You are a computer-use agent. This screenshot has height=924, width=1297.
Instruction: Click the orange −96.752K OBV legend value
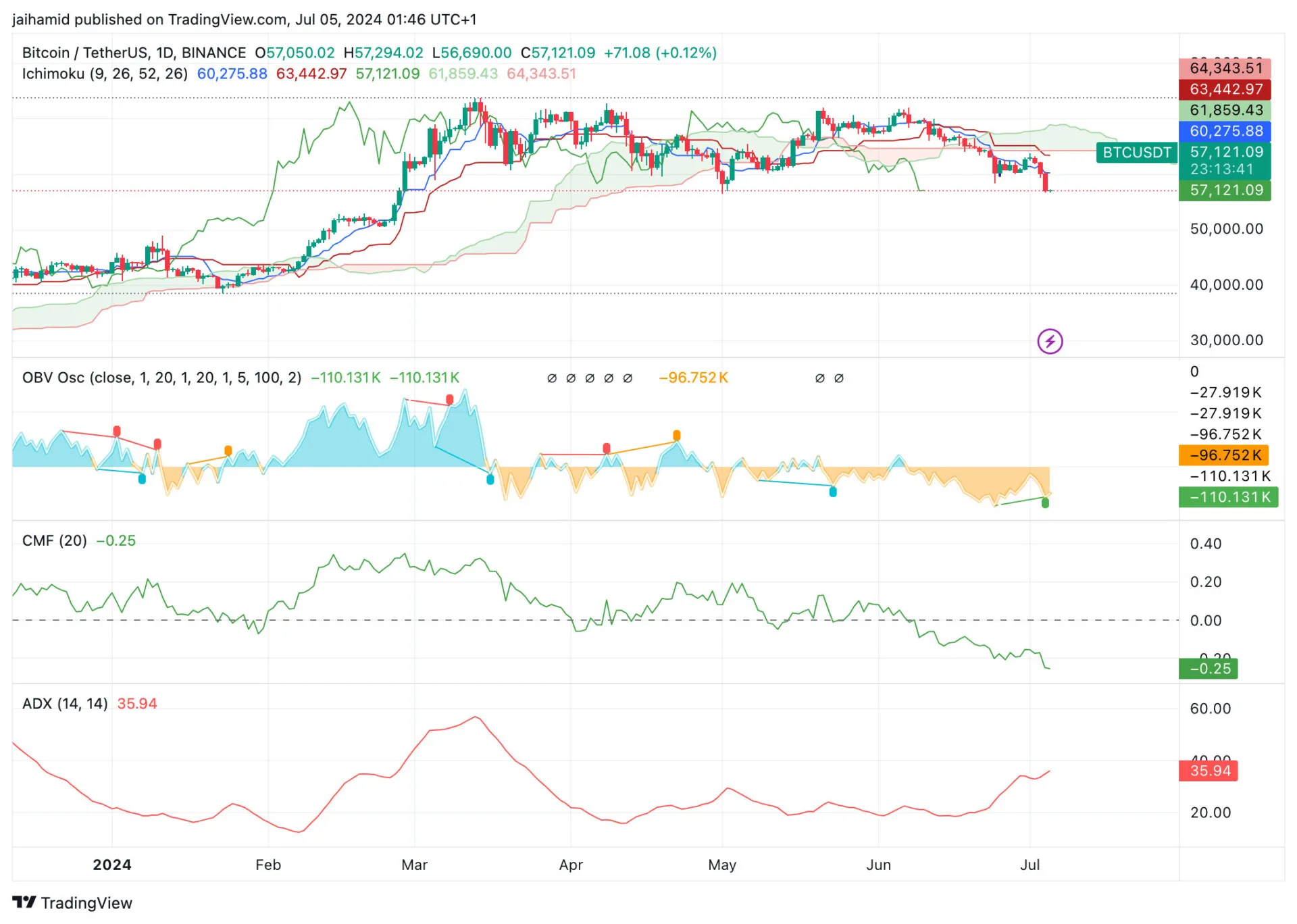coord(694,378)
